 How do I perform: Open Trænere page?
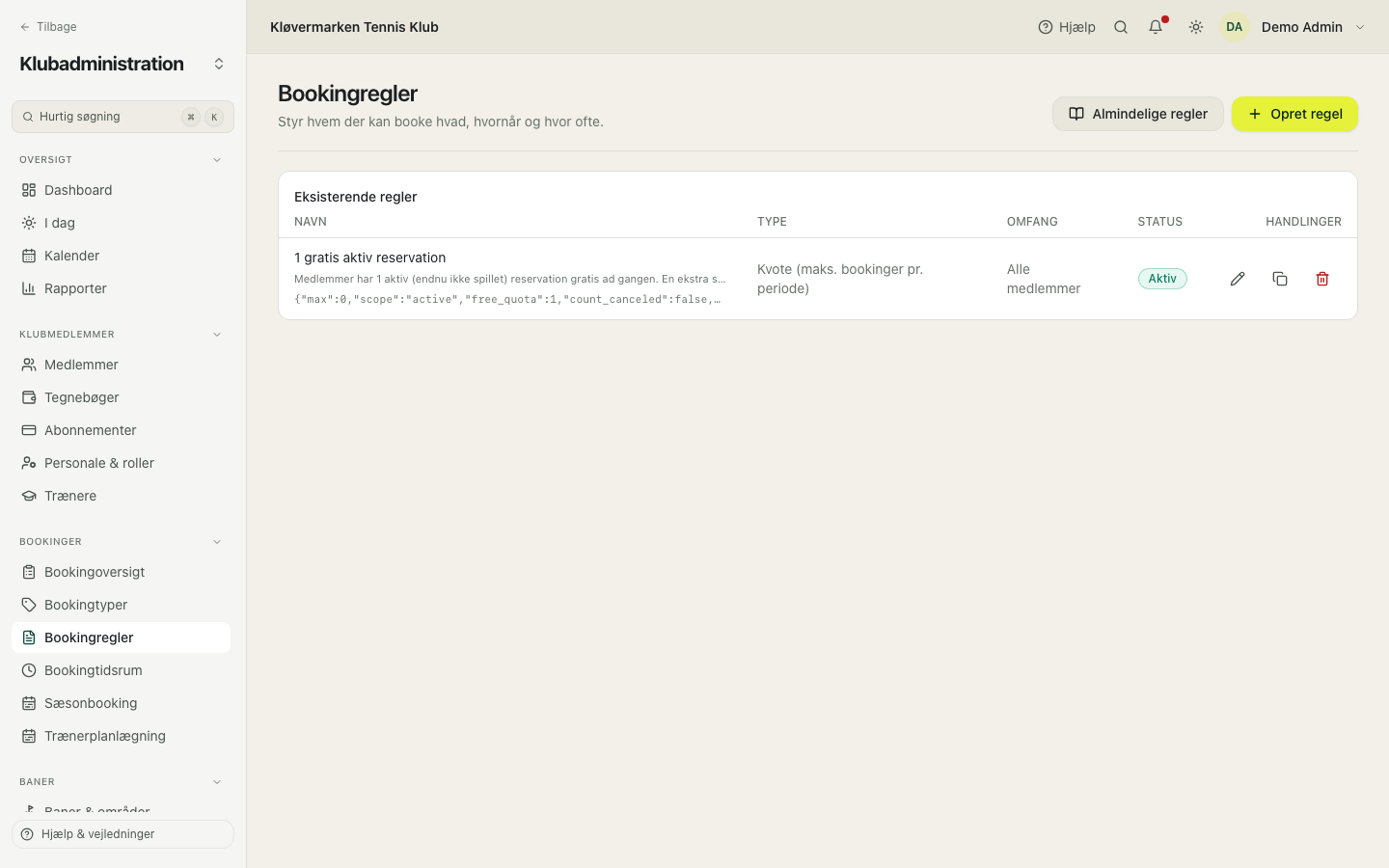(121, 496)
